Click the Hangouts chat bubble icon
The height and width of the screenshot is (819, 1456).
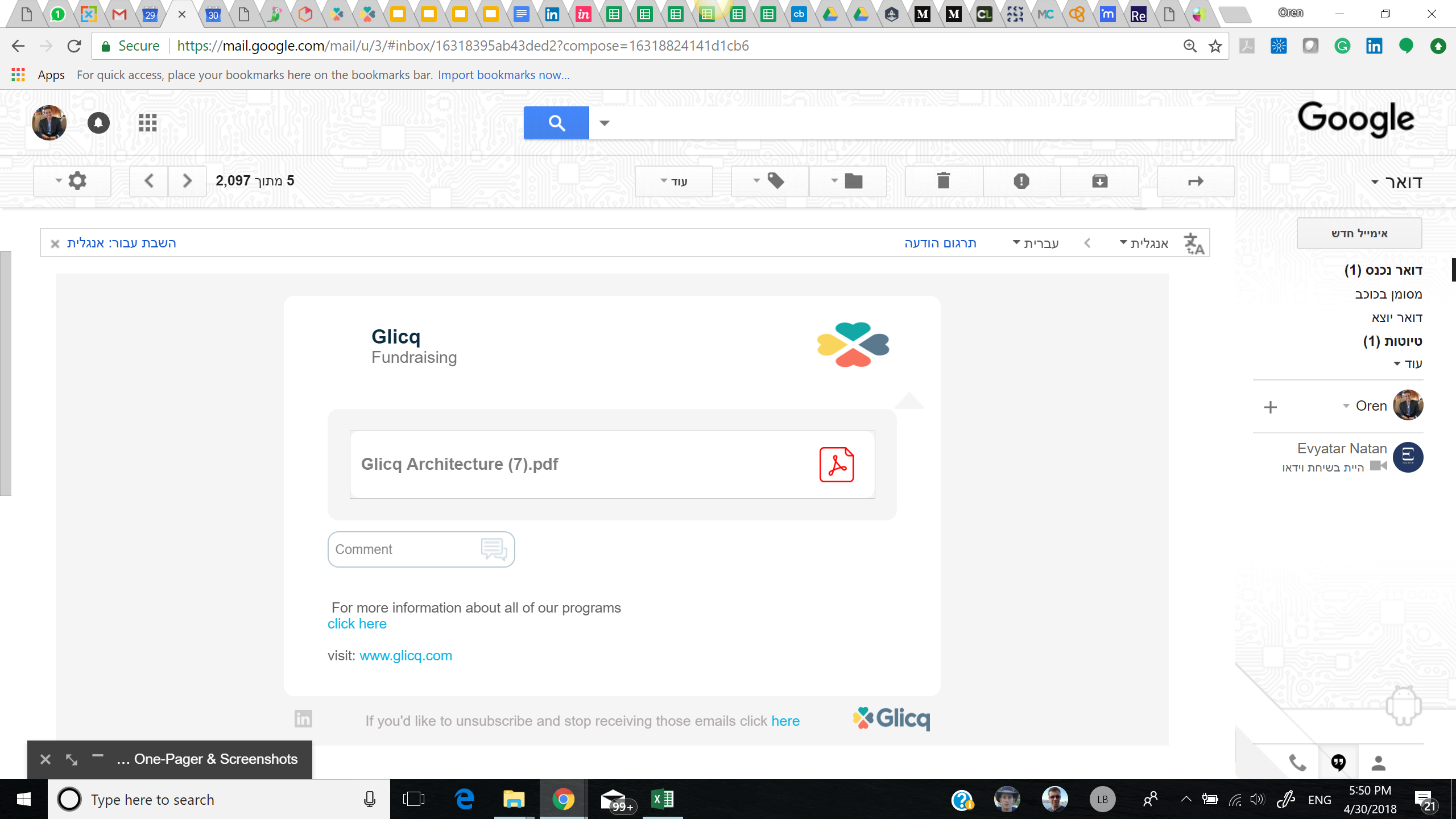[1338, 762]
